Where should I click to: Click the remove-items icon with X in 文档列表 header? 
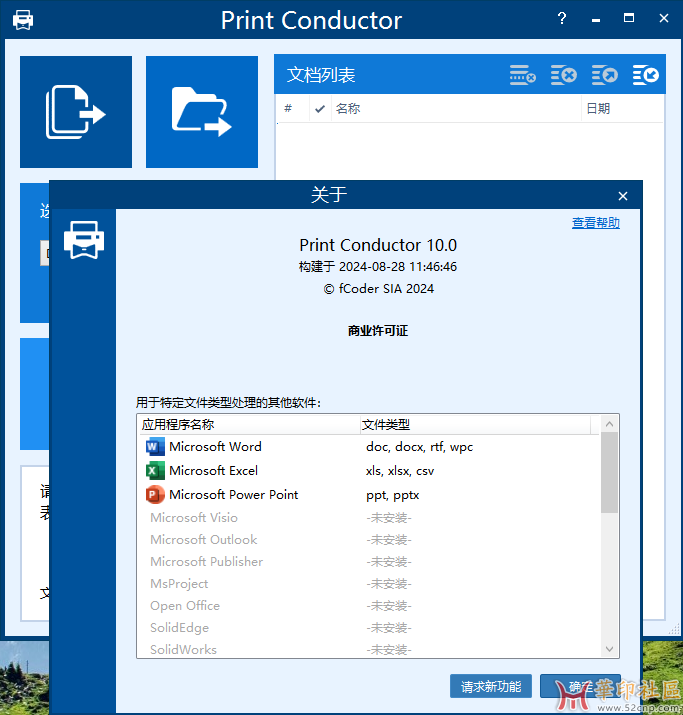click(564, 75)
